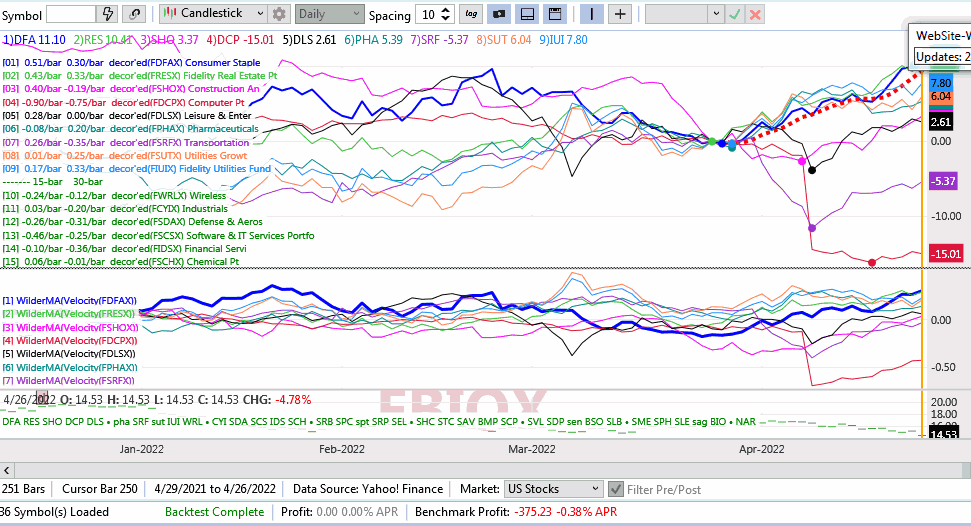Click the chain link icon beside Symbol

click(x=134, y=14)
